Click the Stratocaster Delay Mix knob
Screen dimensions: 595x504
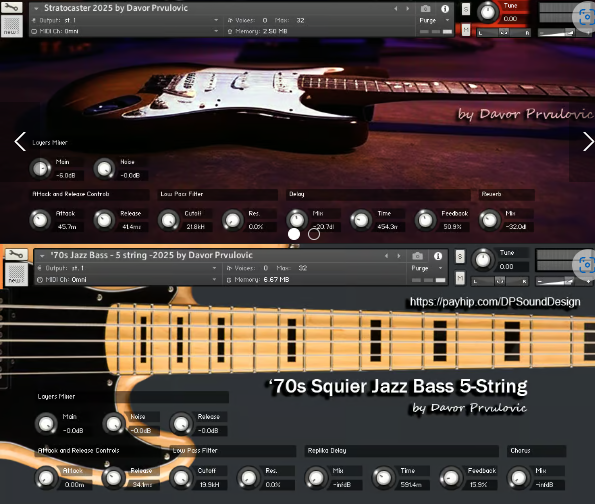coord(297,220)
